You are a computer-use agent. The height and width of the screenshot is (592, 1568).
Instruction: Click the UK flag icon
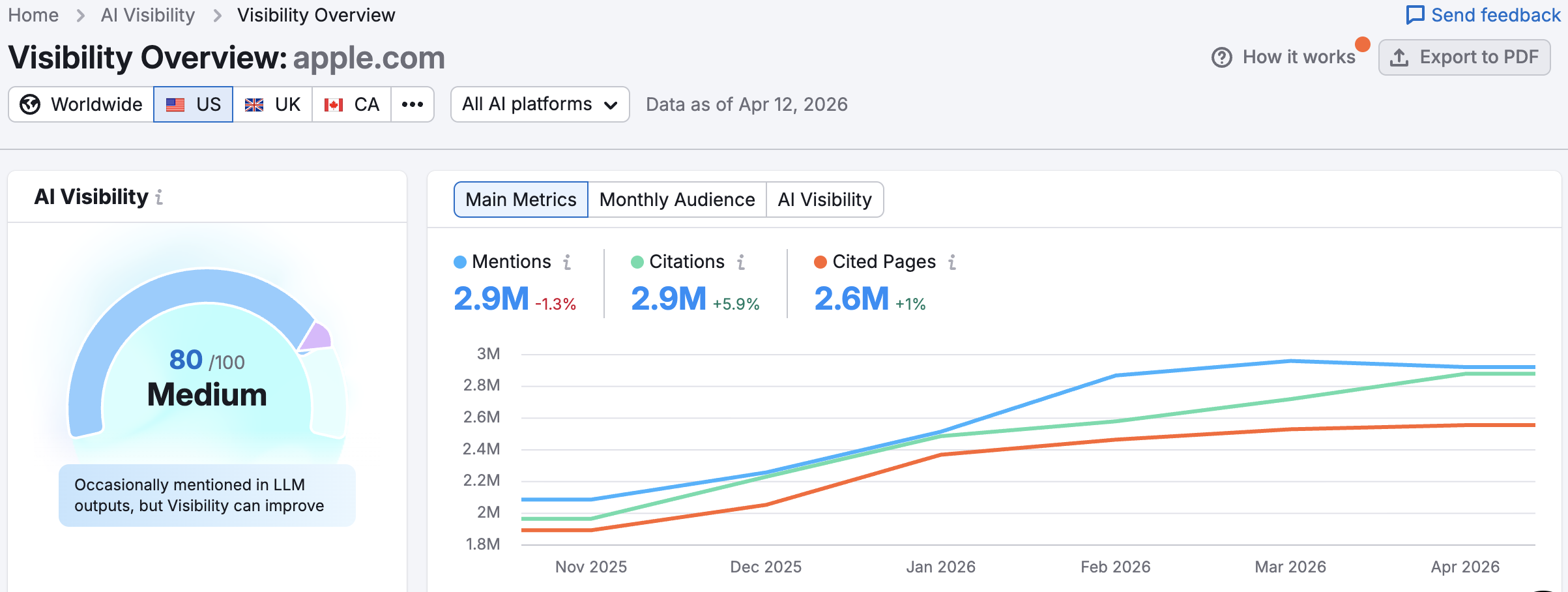point(254,104)
